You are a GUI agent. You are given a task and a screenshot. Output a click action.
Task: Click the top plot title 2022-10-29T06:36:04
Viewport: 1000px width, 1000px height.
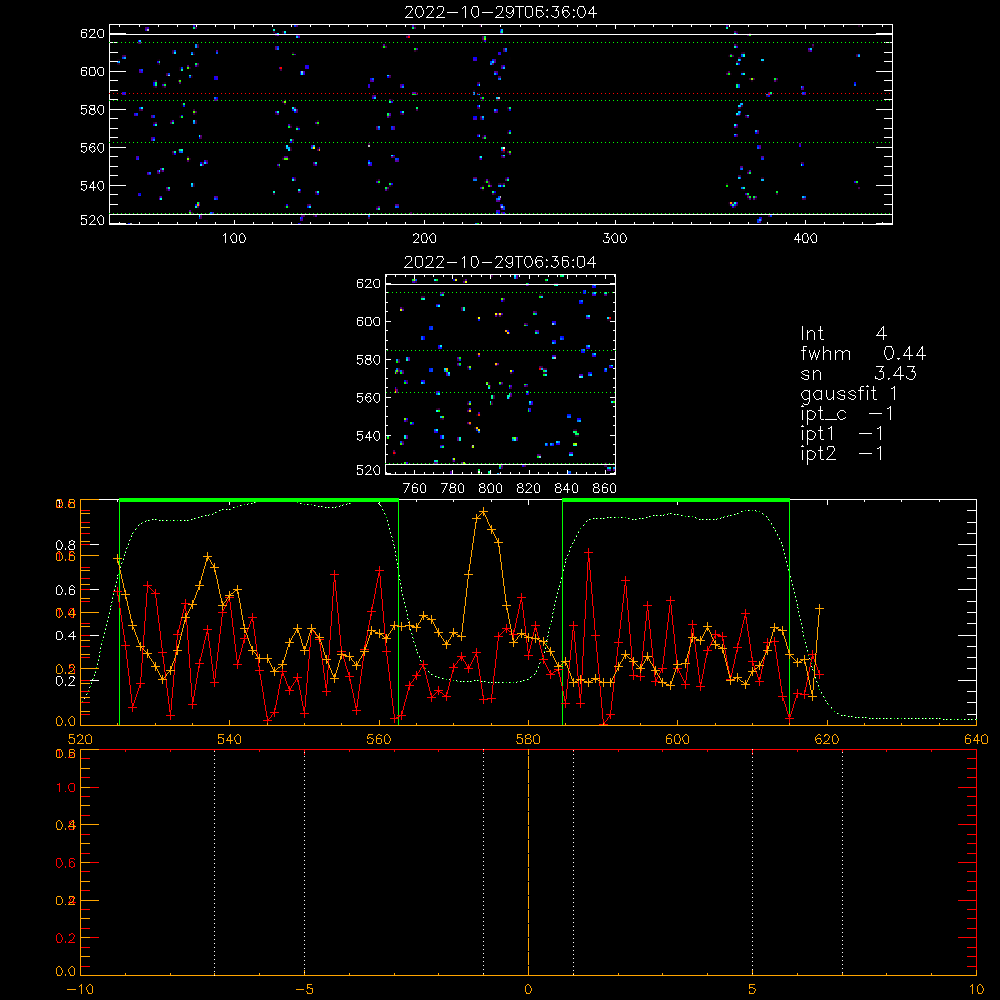[501, 12]
